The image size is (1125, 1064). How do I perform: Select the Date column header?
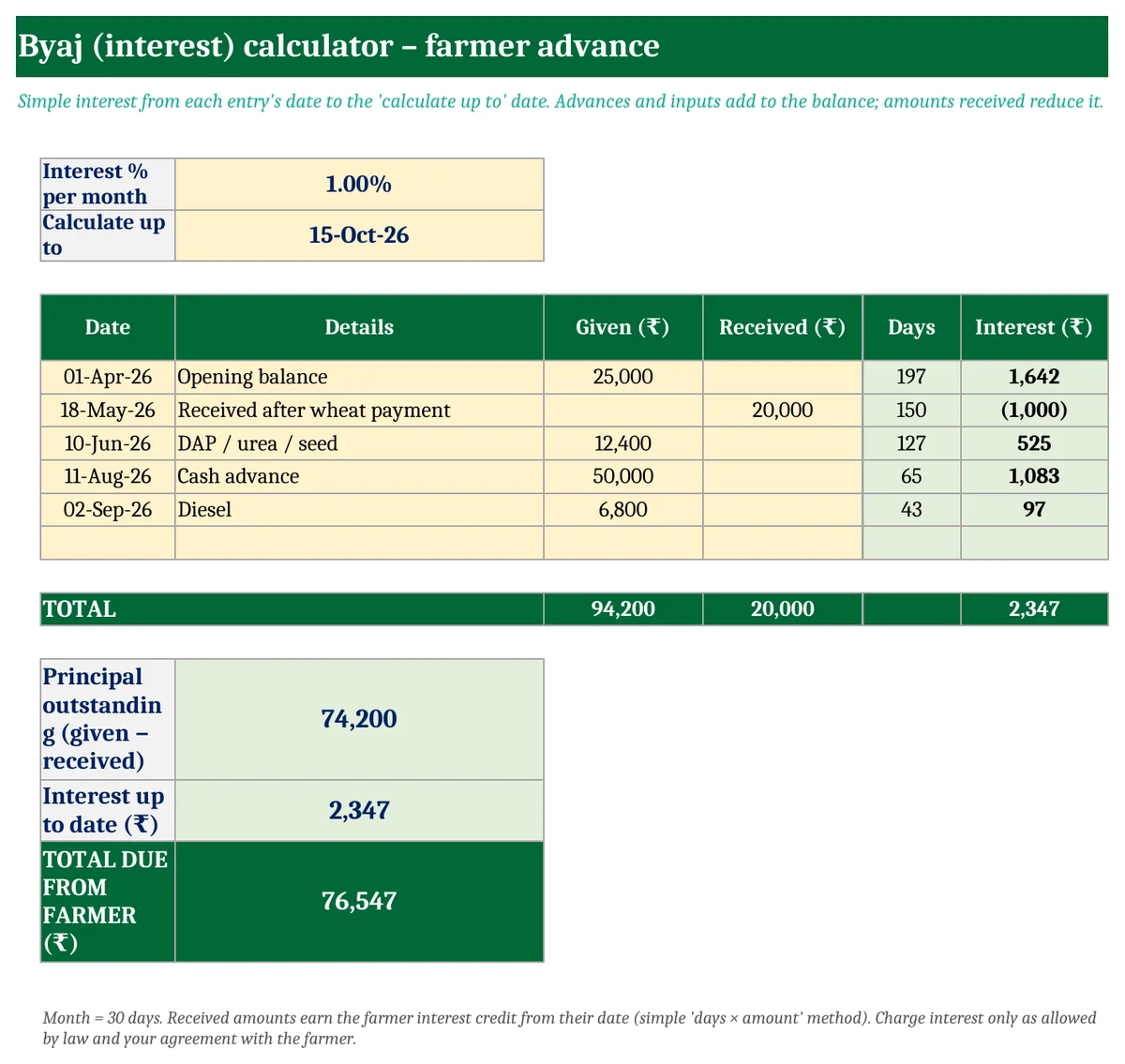pyautogui.click(x=108, y=327)
